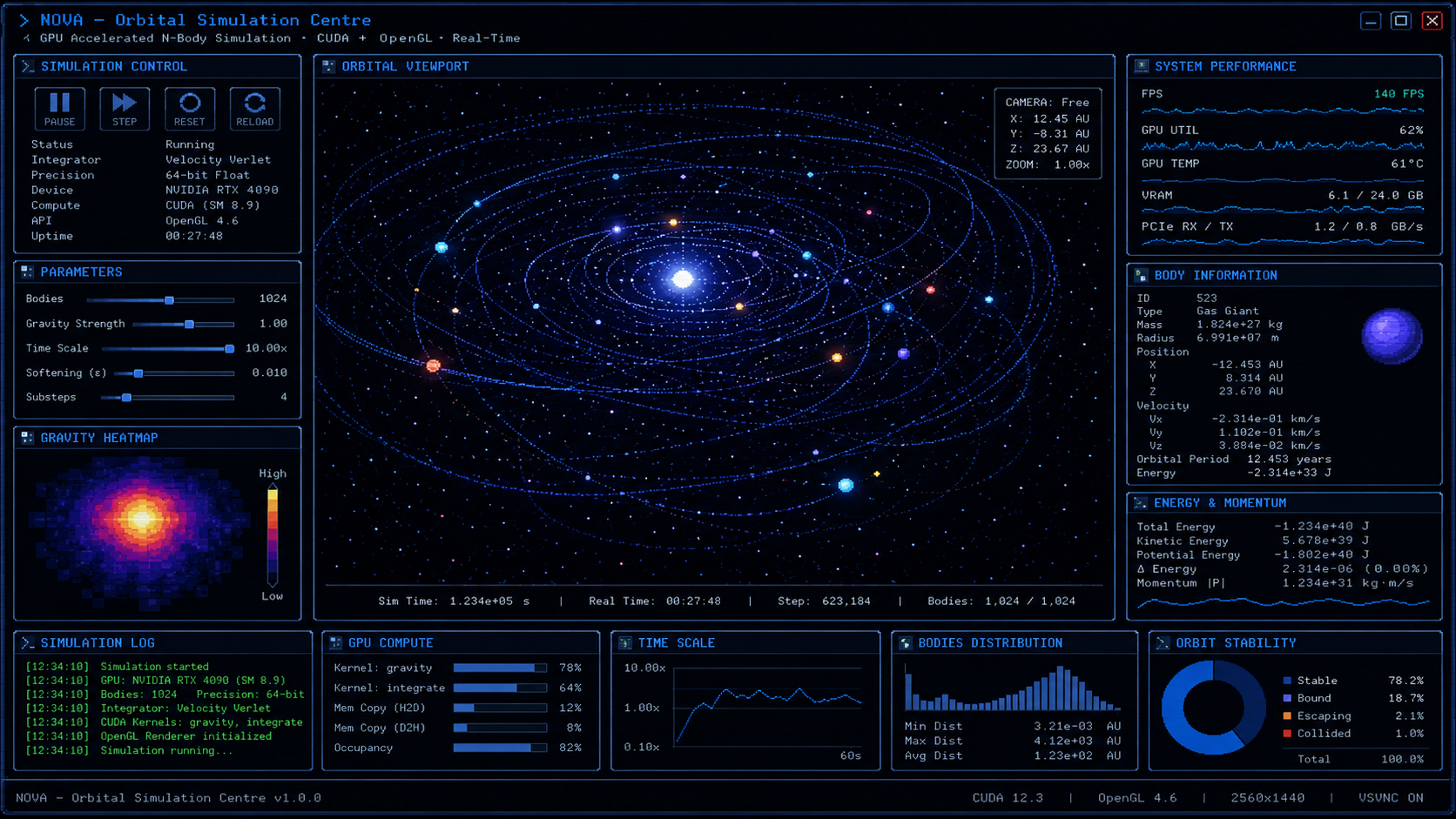Click the '140 FPS' value
The width and height of the screenshot is (1456, 819).
coord(1399,94)
